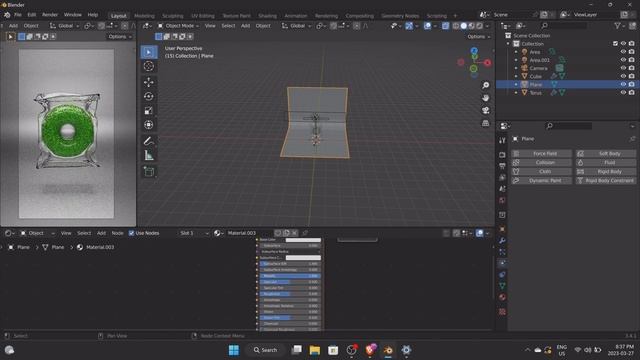Open the Output properties tab
The image size is (640, 360).
click(502, 166)
